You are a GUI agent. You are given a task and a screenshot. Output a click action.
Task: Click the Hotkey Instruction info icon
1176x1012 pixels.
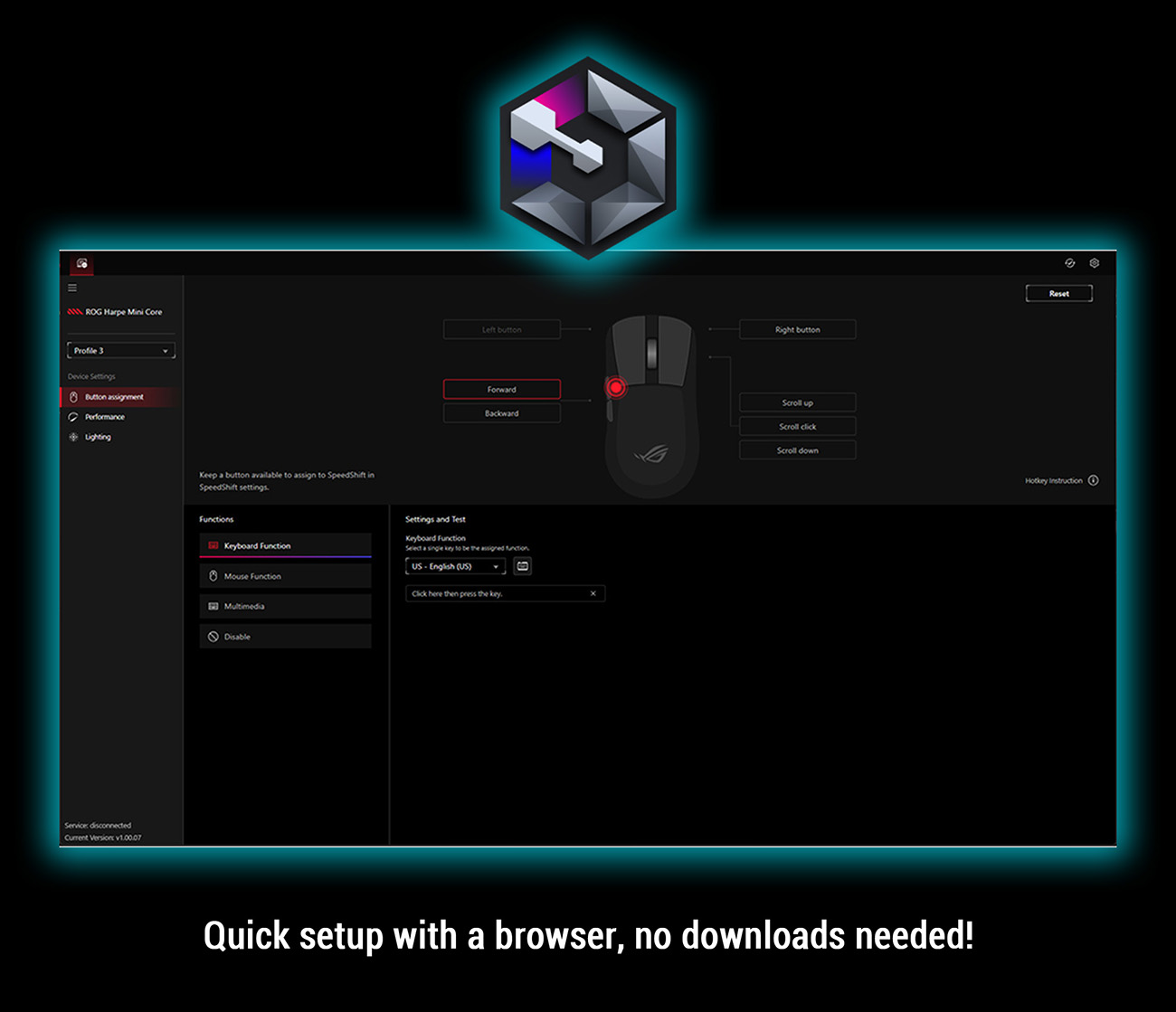1093,480
